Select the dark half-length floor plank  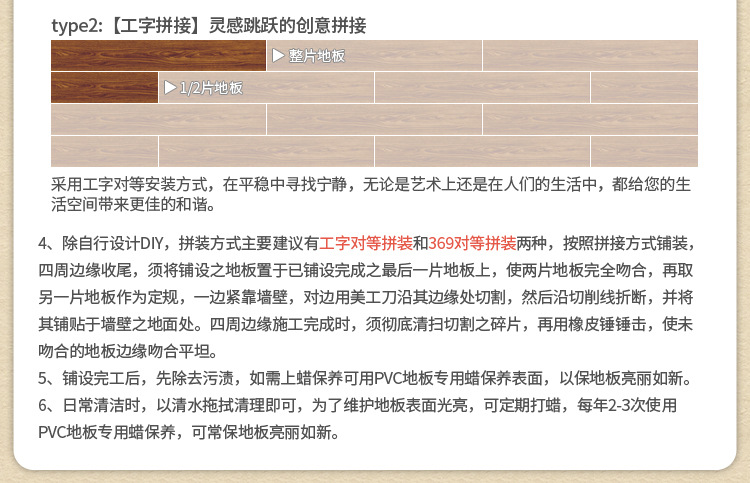coord(104,88)
